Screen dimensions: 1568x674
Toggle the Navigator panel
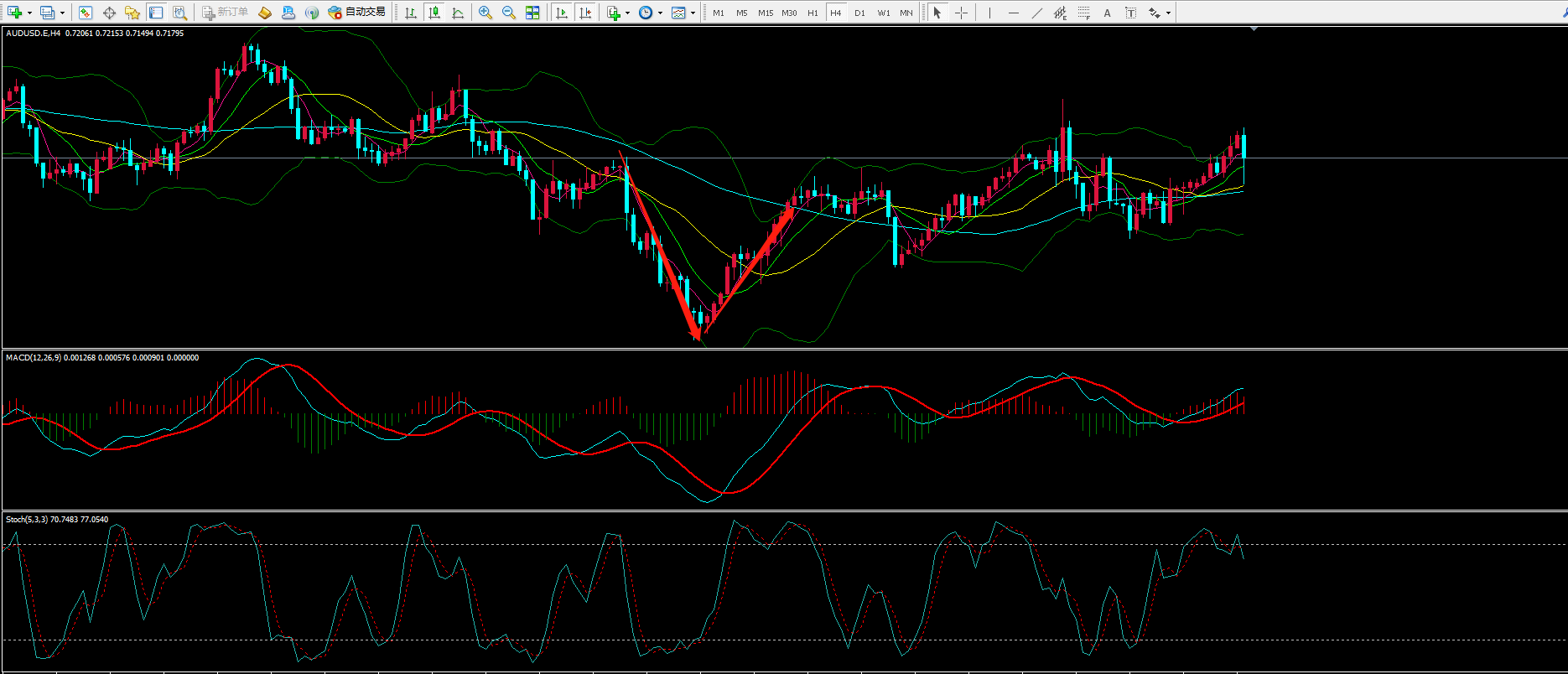132,13
